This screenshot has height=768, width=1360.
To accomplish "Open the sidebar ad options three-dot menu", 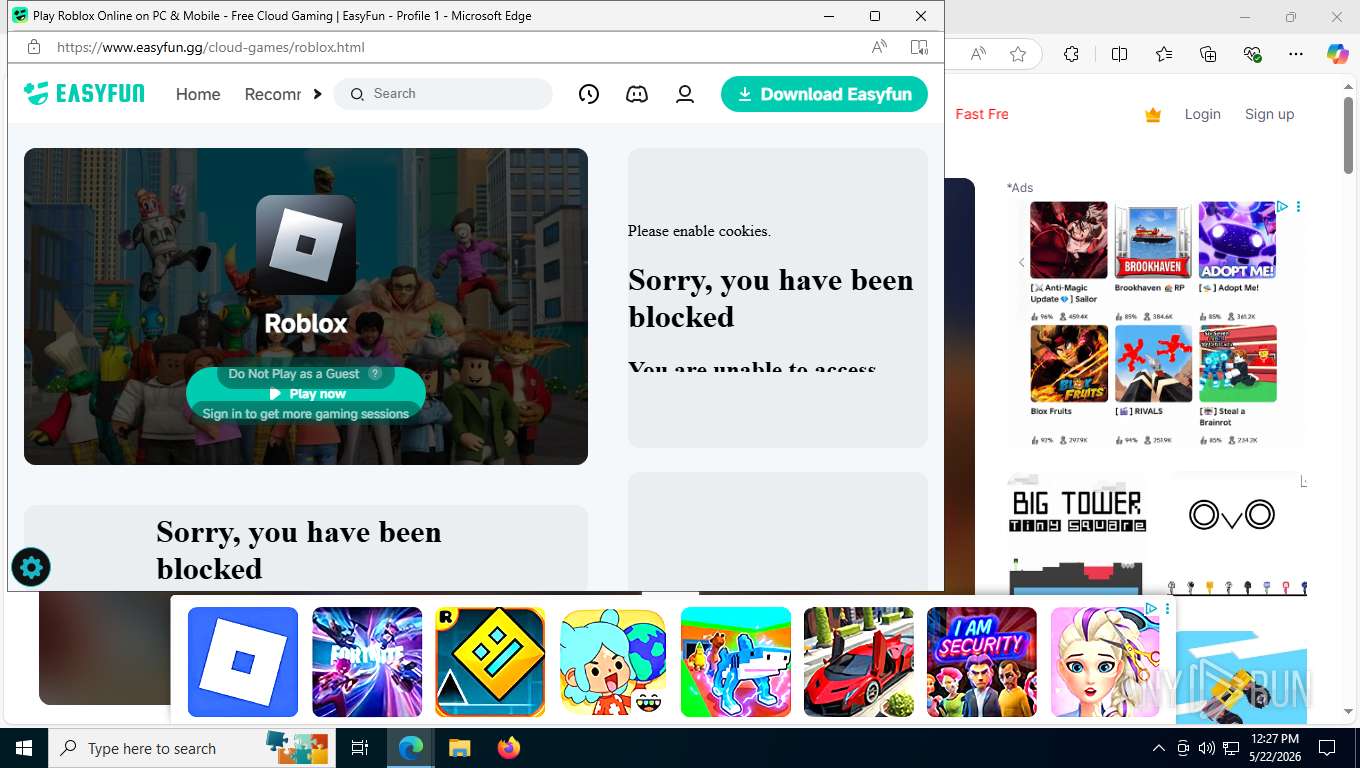I will click(1298, 207).
